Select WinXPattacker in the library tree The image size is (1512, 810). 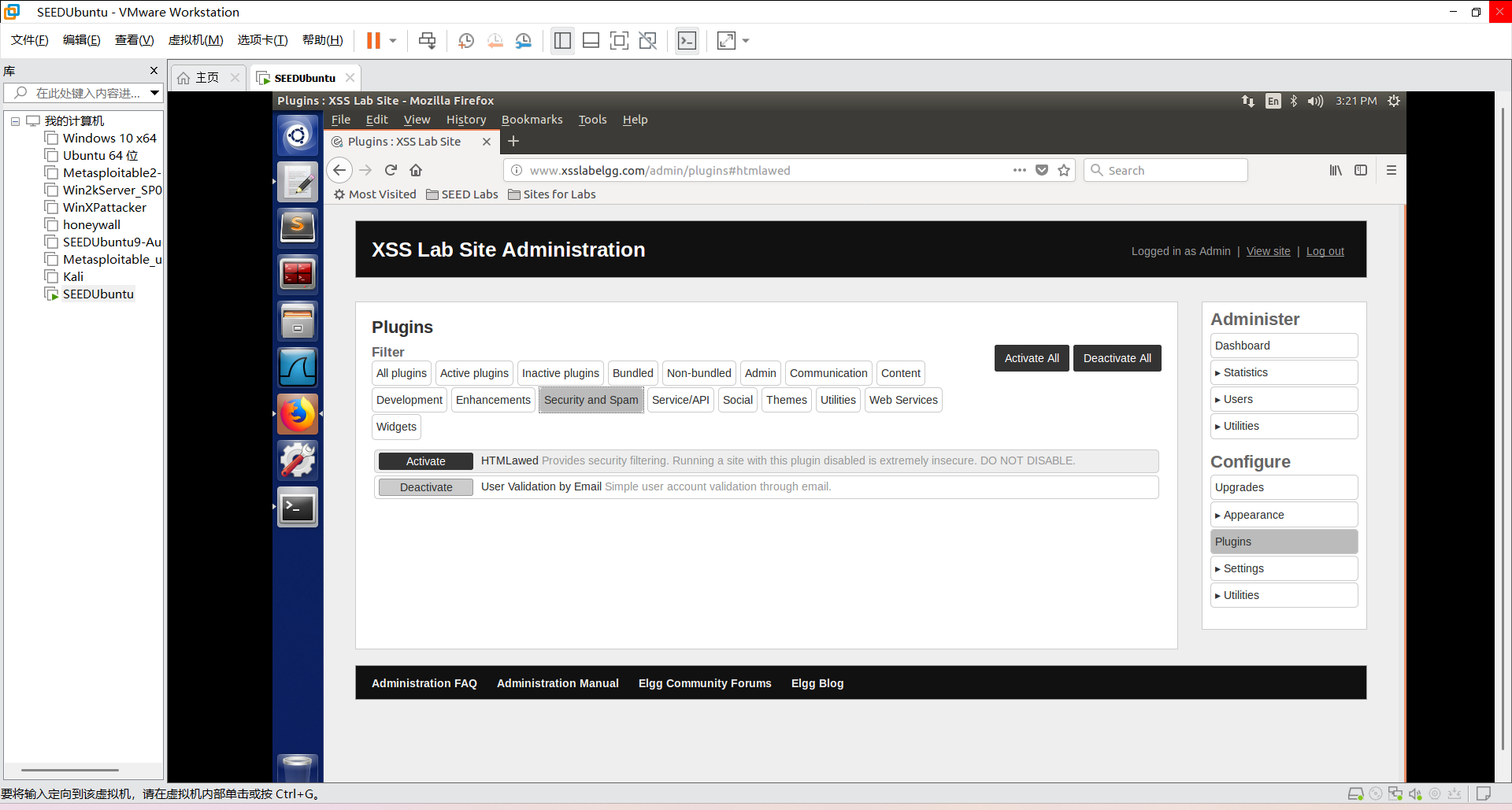105,207
